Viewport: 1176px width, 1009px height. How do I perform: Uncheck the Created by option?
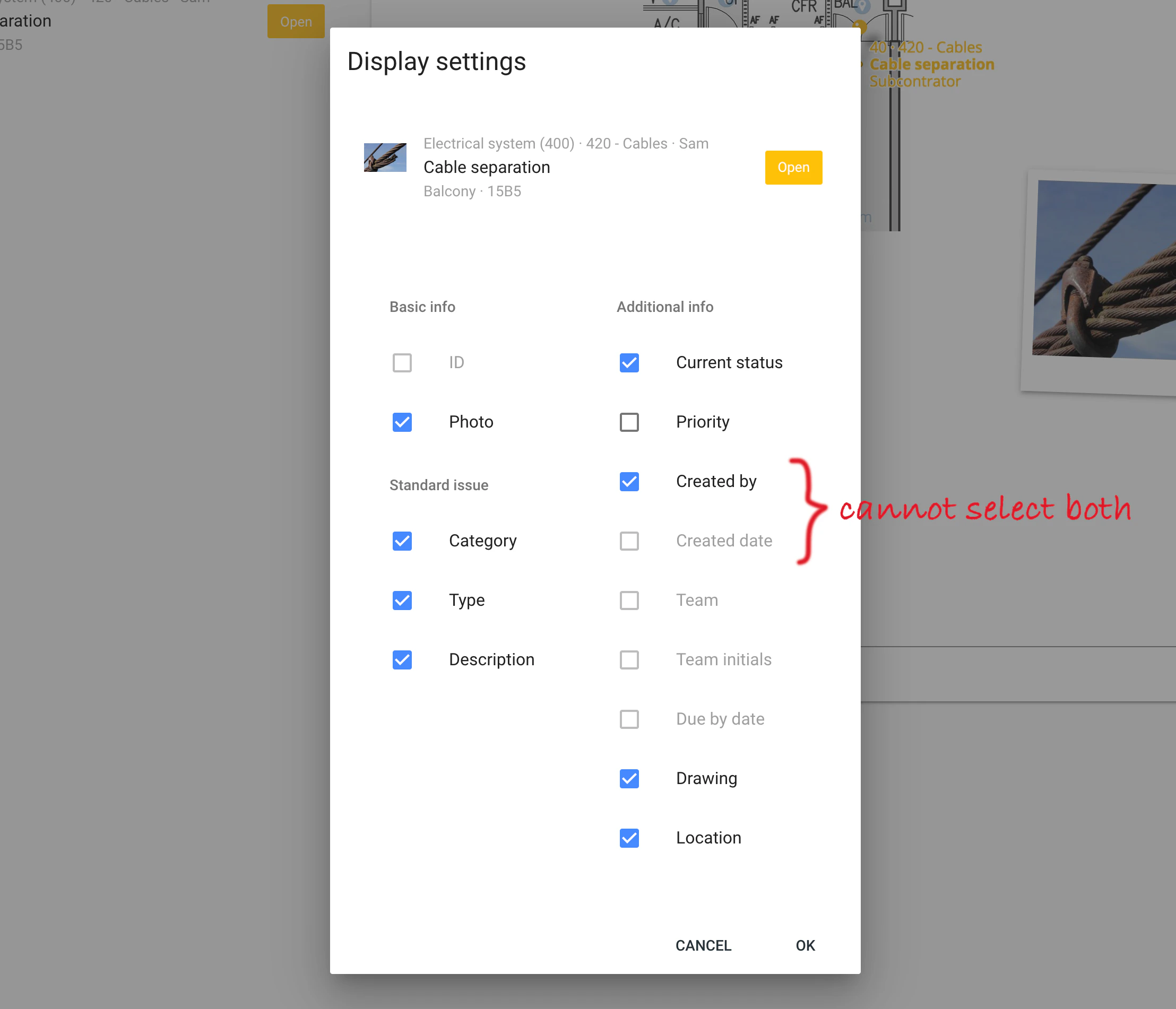(x=629, y=482)
